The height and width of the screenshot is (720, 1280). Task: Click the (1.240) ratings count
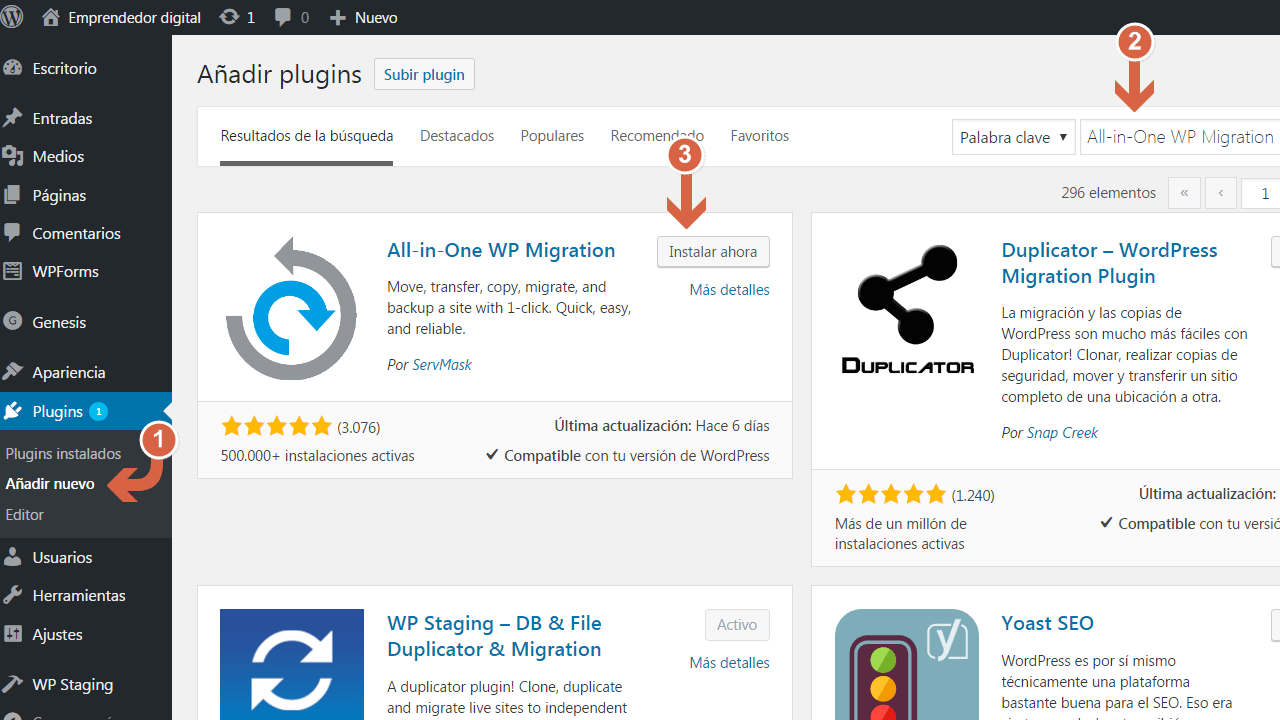click(973, 495)
